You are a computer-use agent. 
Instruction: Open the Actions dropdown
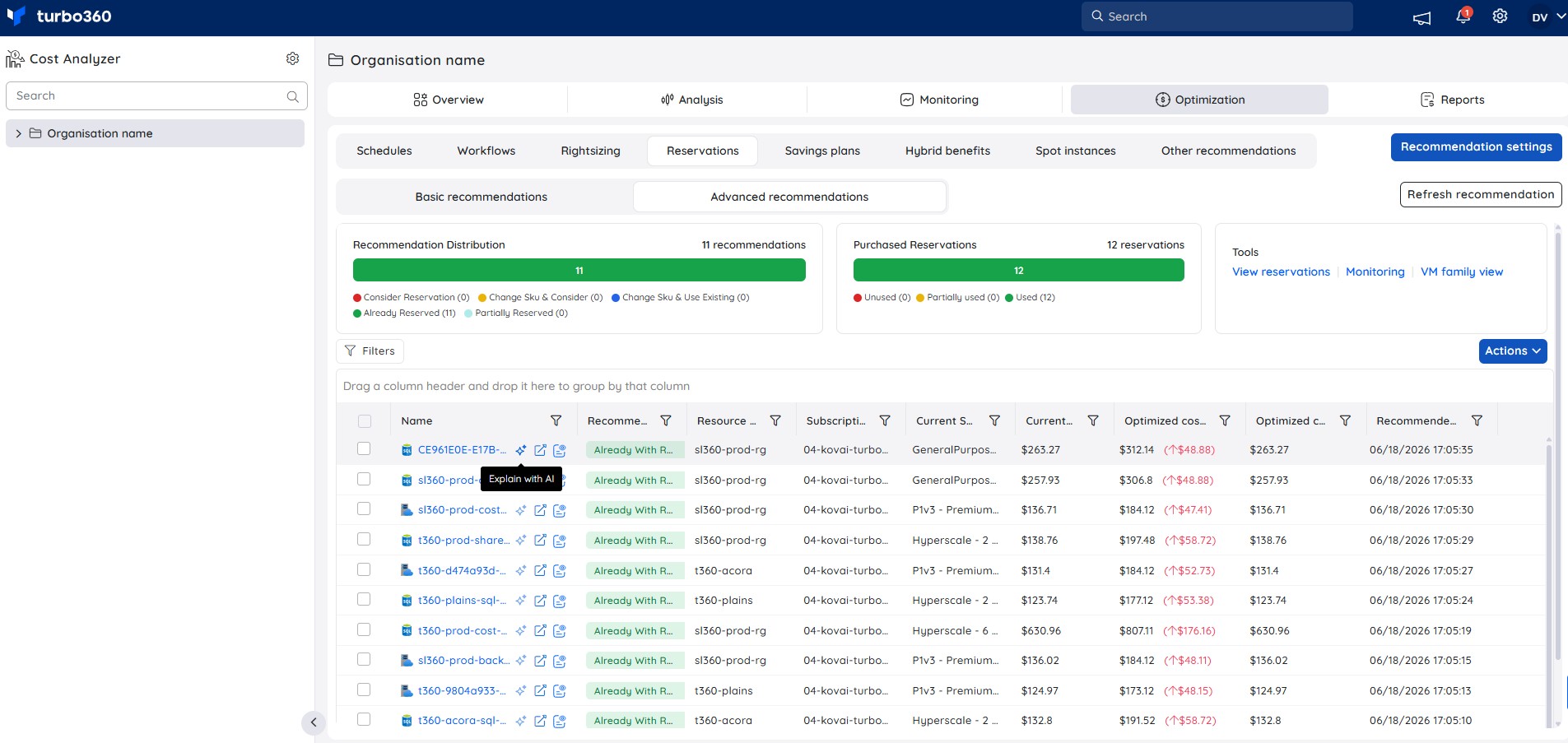(x=1513, y=351)
